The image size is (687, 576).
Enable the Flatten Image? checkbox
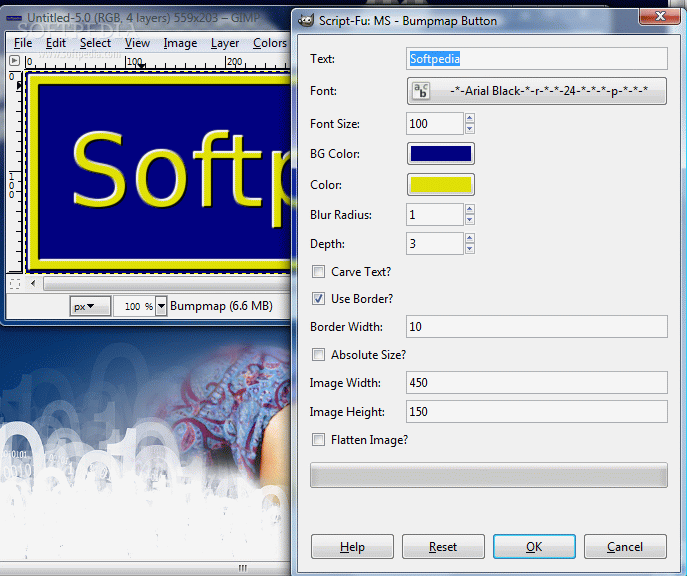click(x=319, y=439)
